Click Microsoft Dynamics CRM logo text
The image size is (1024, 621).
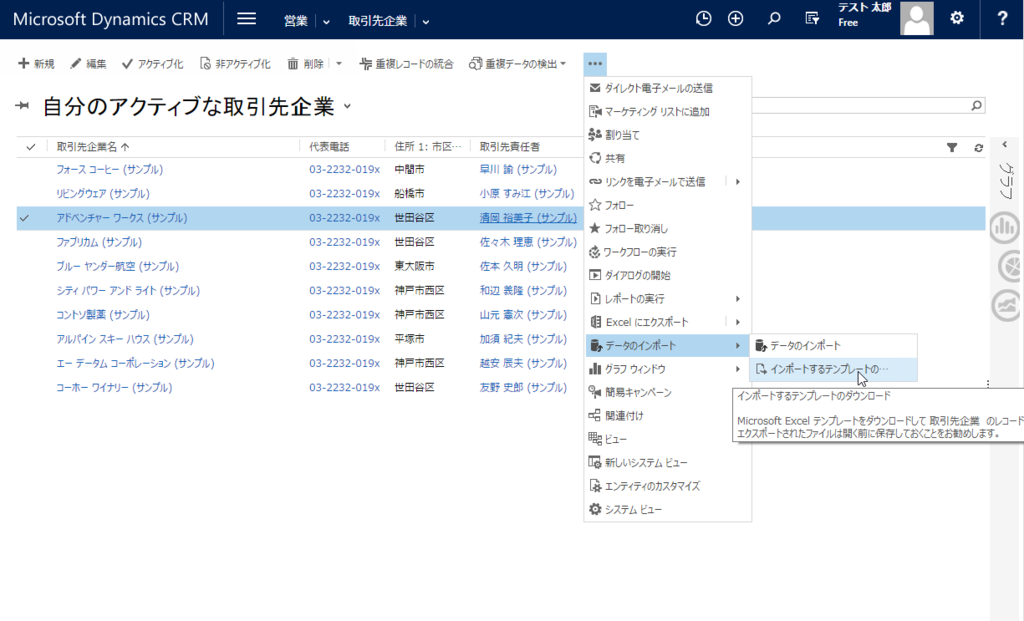pyautogui.click(x=110, y=19)
